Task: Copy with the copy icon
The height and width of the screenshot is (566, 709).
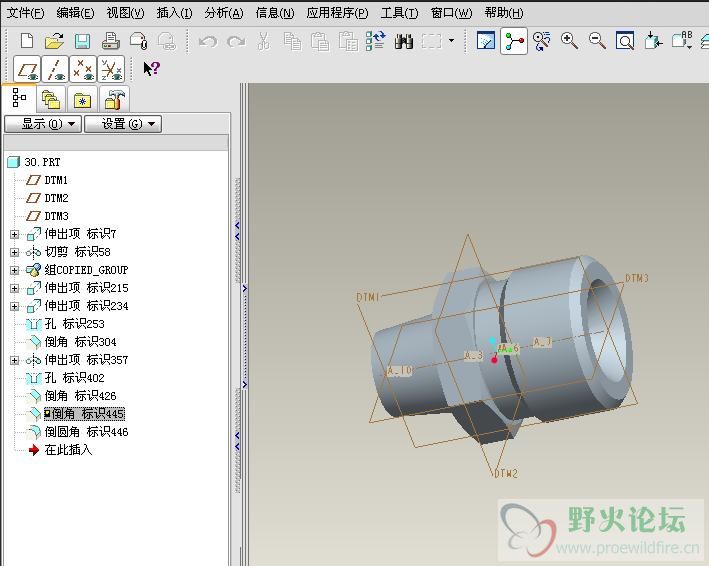Action: point(292,41)
